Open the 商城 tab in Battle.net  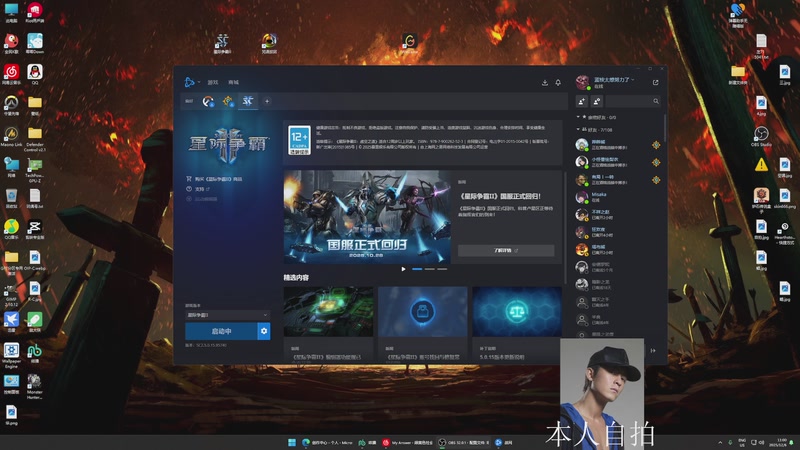pos(234,82)
